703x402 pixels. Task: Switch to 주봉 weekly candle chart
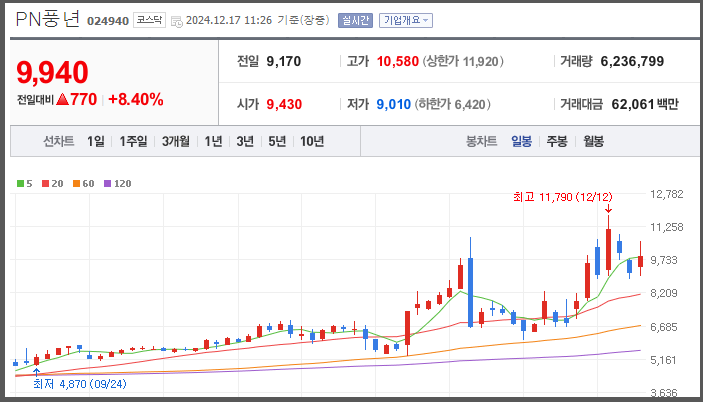[x=557, y=142]
